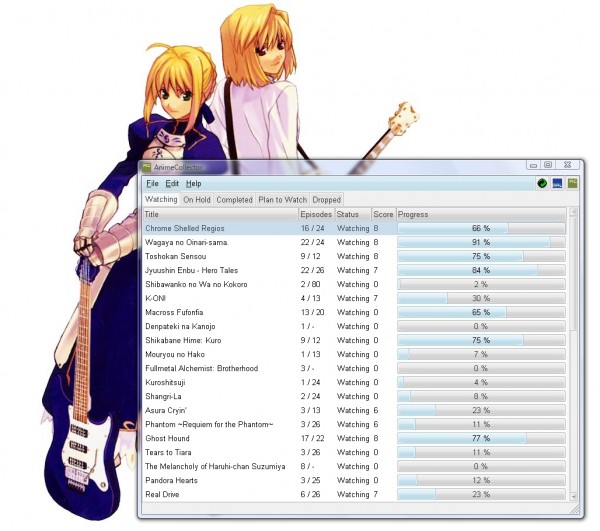Viewport: 600px width, 531px height.
Task: Open the Help menu
Action: (194, 184)
